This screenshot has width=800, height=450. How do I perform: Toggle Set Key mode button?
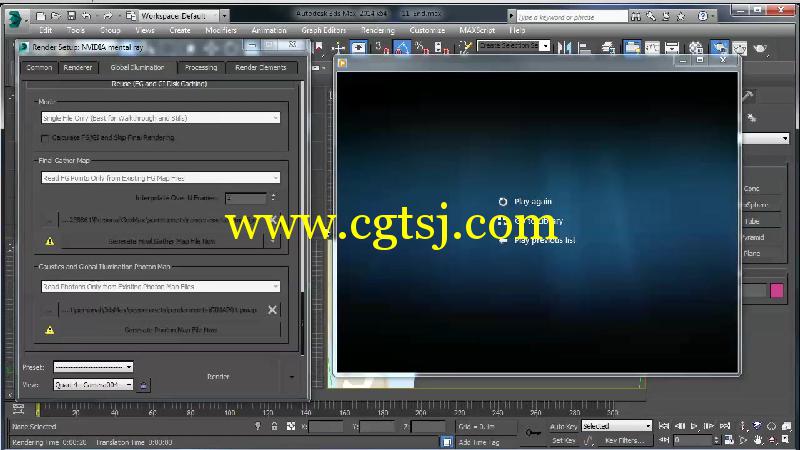point(563,440)
